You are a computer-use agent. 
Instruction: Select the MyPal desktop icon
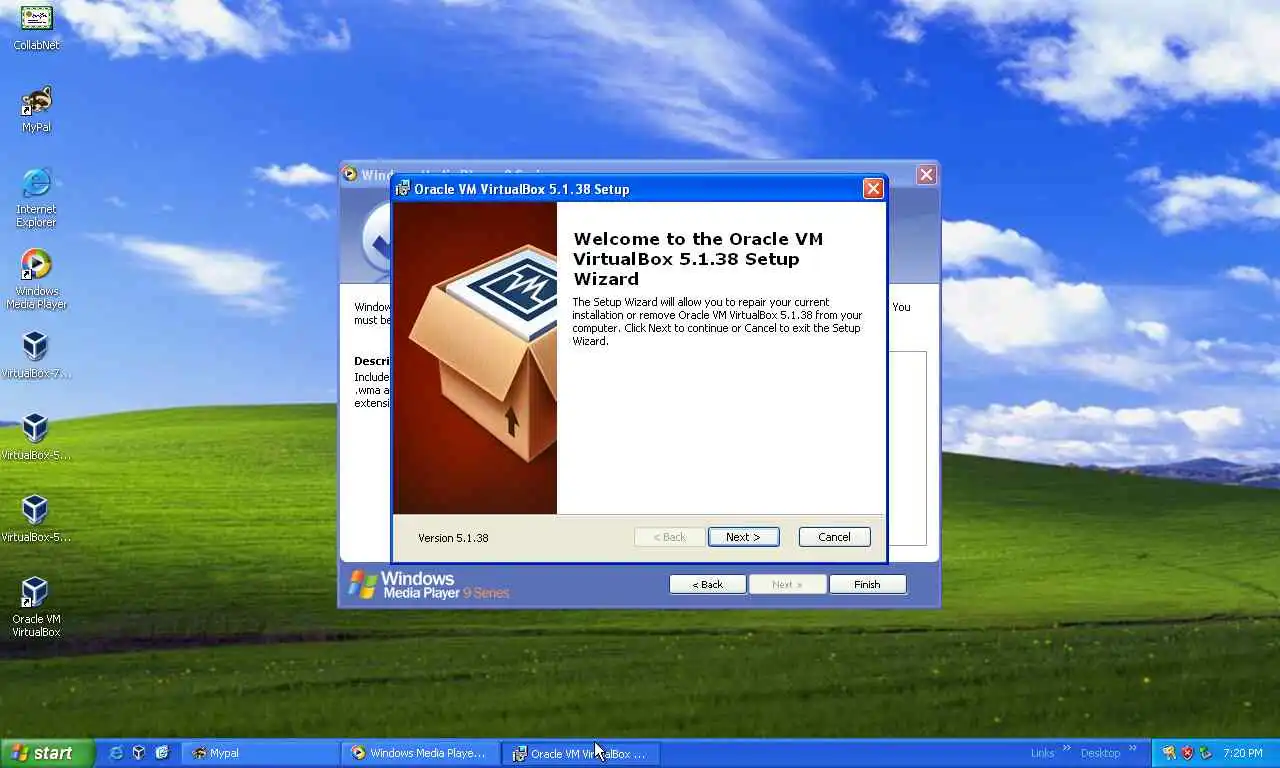pos(36,109)
